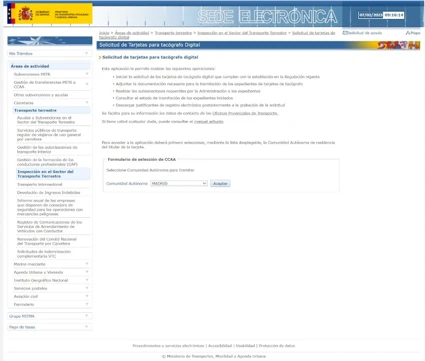Expand Instituto Geográfico Nacional arrow
425x361 pixels.
pyautogui.click(x=87, y=280)
